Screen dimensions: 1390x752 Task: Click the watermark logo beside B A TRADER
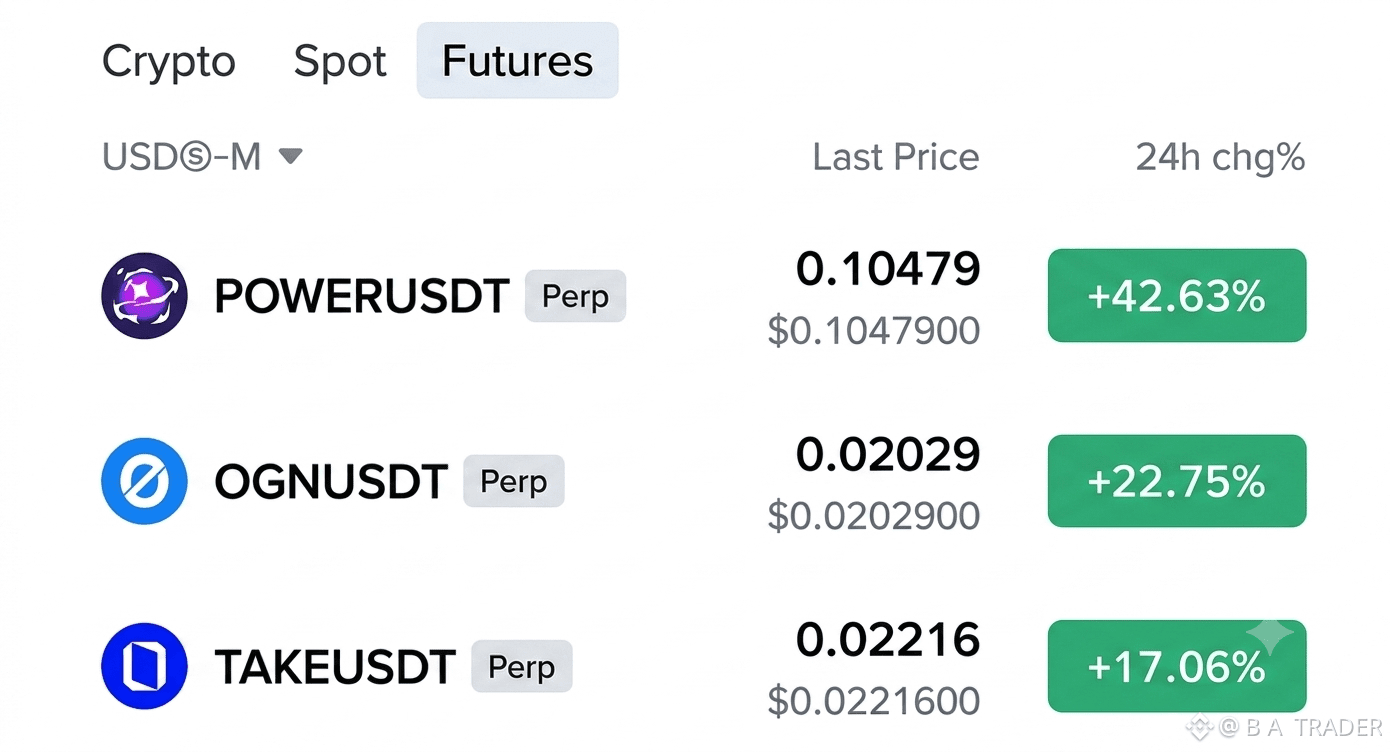[1199, 728]
